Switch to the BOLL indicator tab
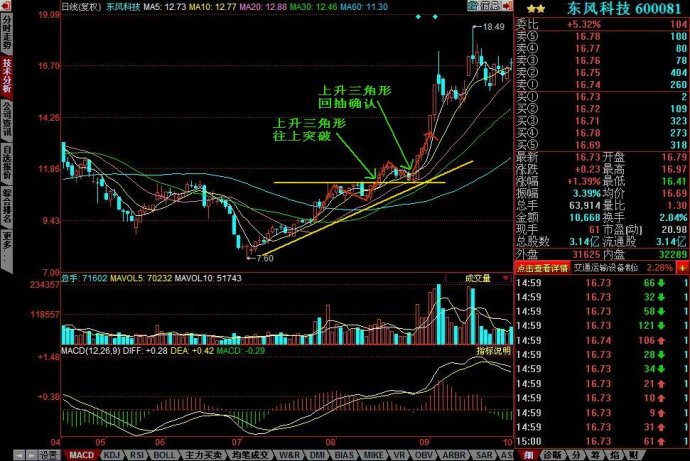Viewport: 690px width, 461px height. coord(164,455)
